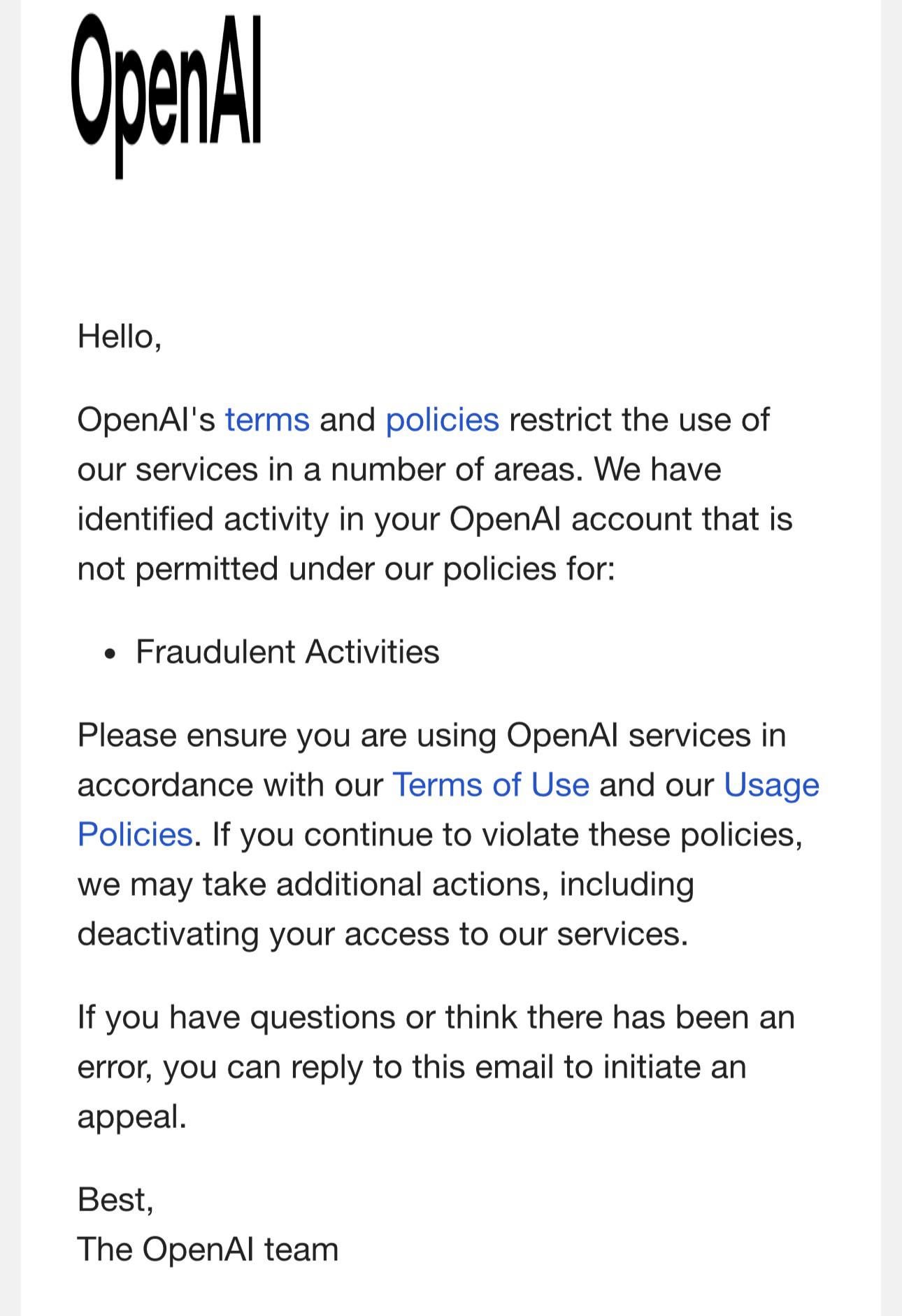This screenshot has width=902, height=1316.
Task: Open the lowercase "policies" link in first paragraph
Action: tap(442, 420)
